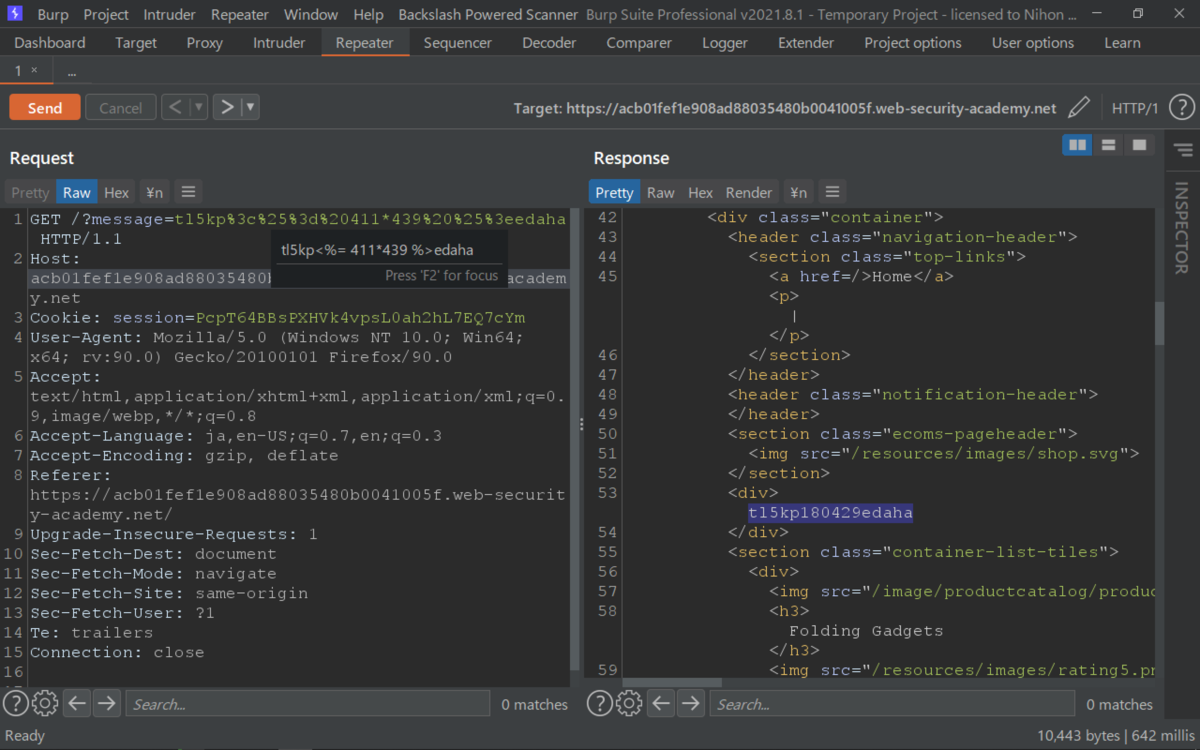Switch to Sequencer tab
Screen dimensions: 1200x750
[458, 43]
